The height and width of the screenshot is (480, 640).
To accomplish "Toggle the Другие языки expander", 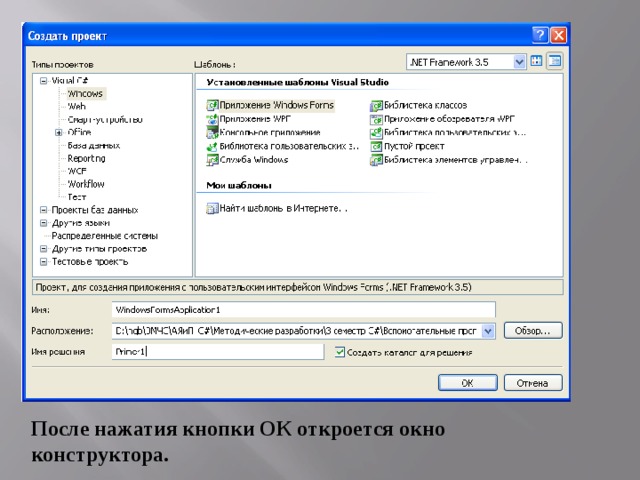I will coord(43,223).
